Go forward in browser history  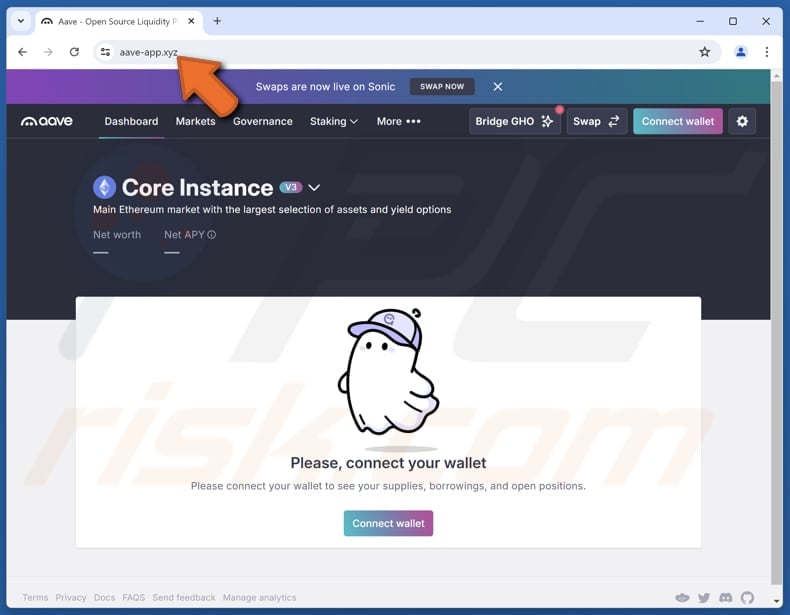click(48, 52)
